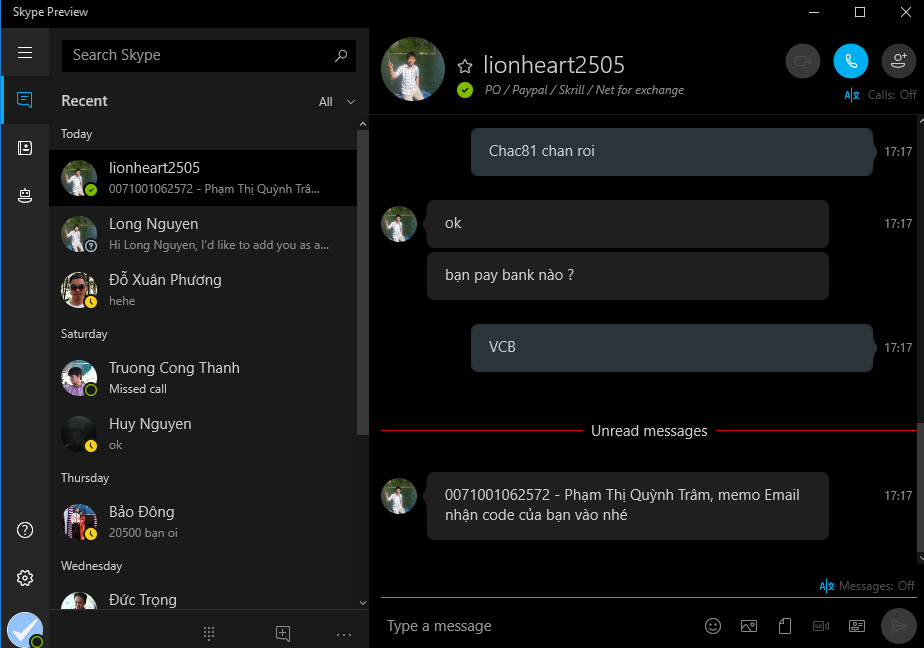
Task: Open conversation with Bảo Đông
Action: click(x=203, y=521)
